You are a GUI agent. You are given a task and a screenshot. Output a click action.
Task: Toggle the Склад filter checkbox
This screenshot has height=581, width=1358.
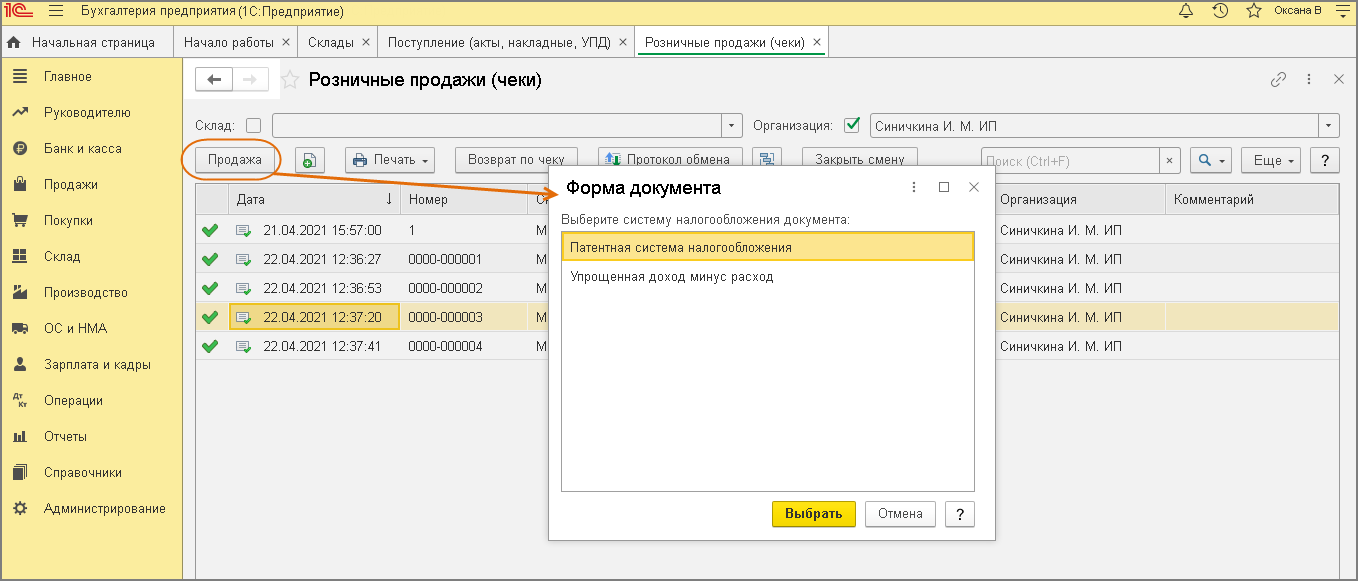click(x=254, y=126)
